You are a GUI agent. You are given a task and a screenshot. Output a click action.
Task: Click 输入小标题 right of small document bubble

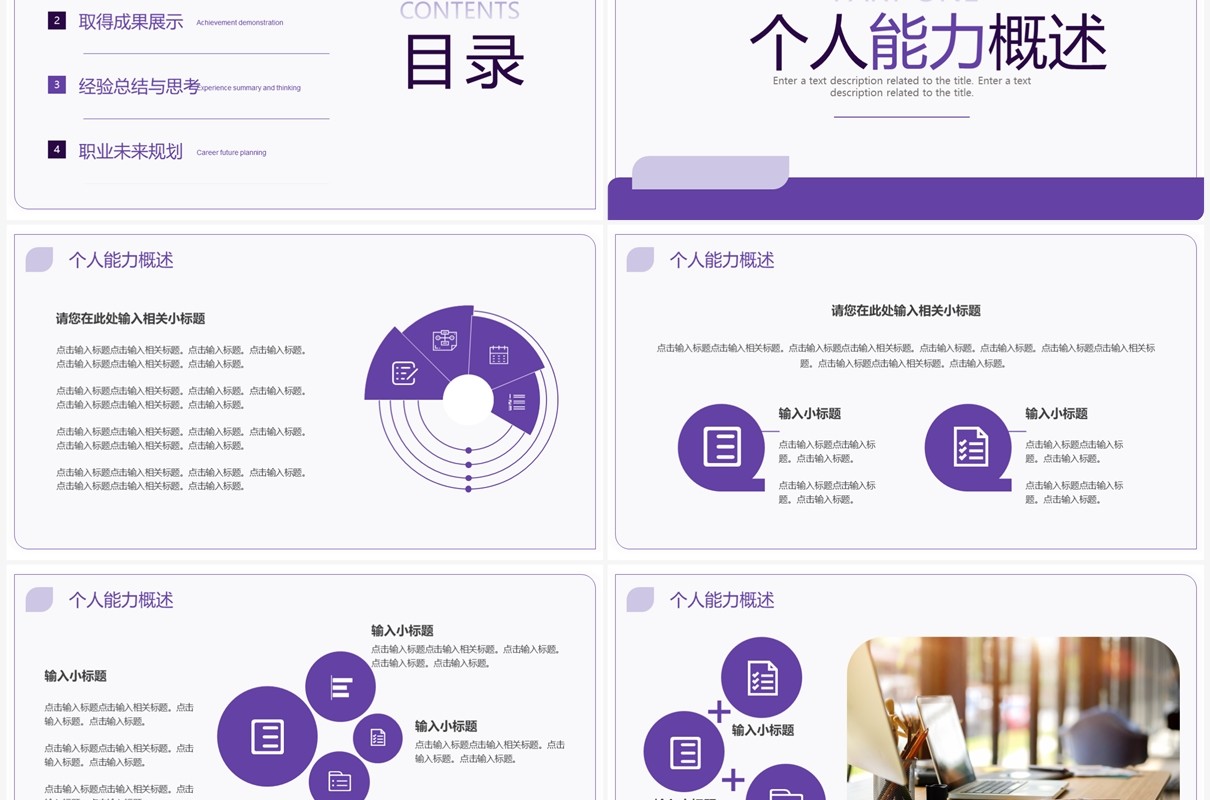click(x=446, y=727)
